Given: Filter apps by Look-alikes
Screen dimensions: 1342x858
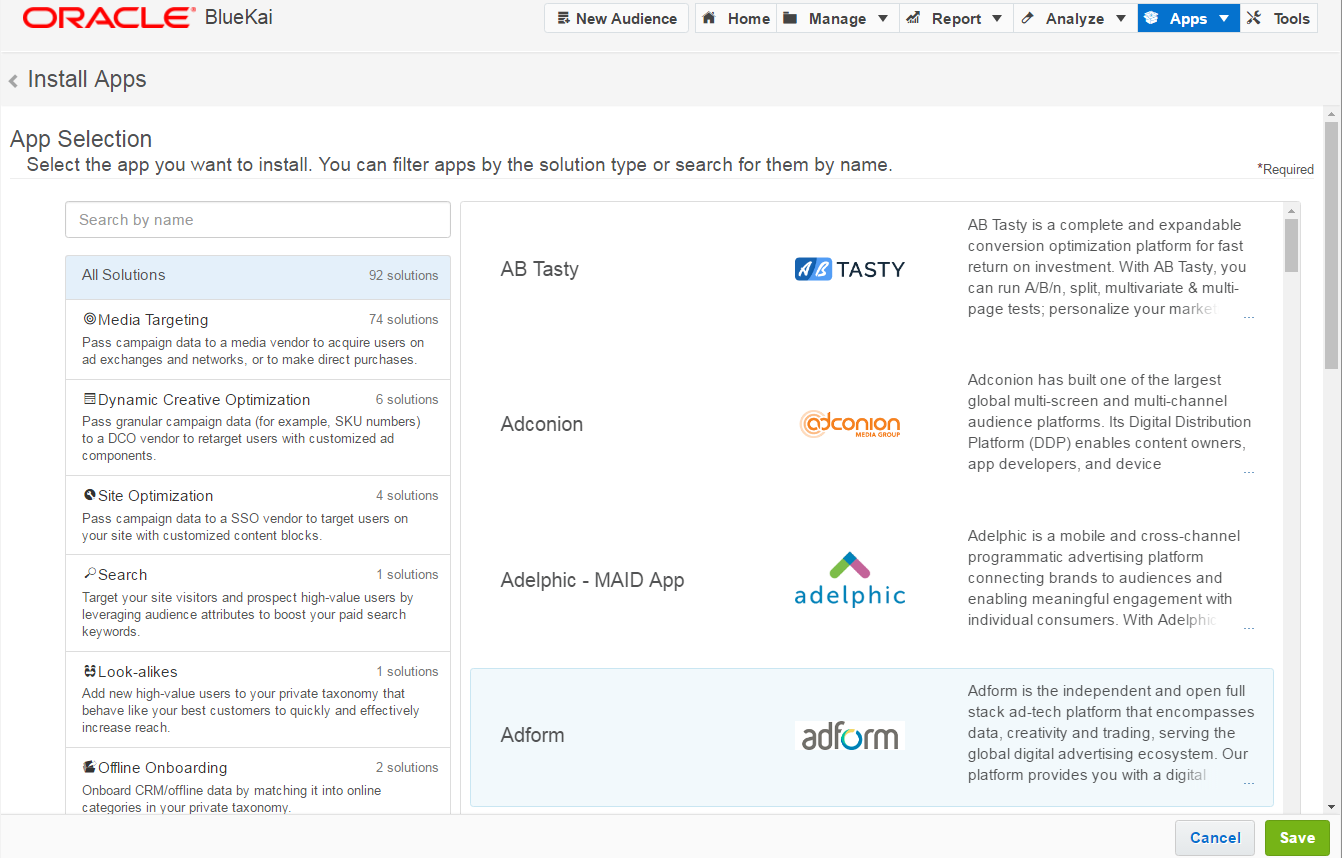Looking at the screenshot, I should coord(258,699).
